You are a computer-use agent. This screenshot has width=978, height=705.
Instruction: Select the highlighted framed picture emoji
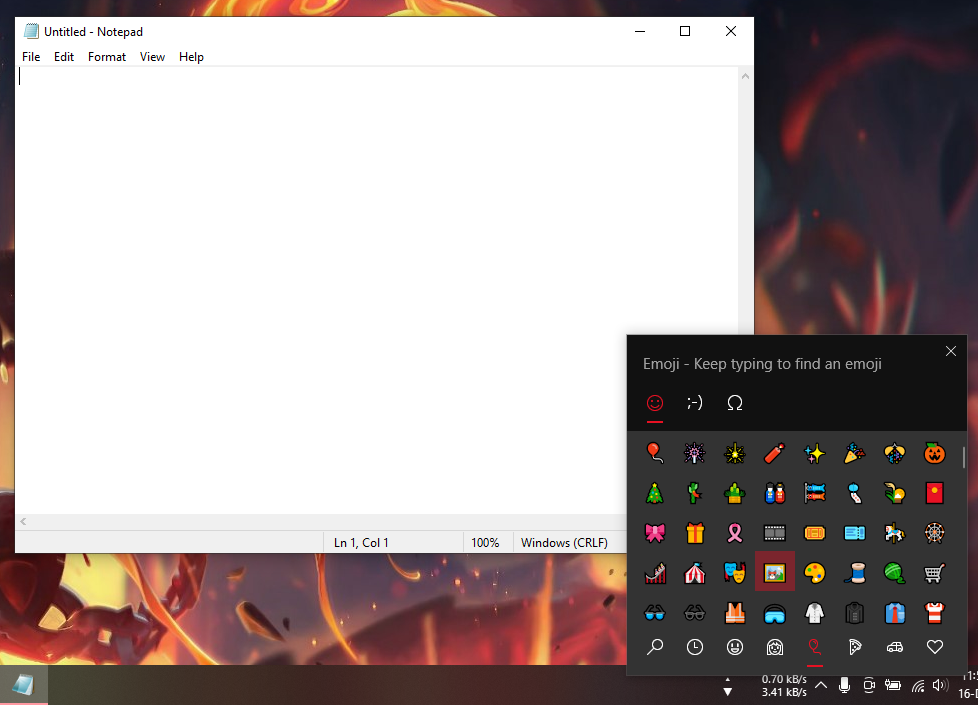click(775, 573)
